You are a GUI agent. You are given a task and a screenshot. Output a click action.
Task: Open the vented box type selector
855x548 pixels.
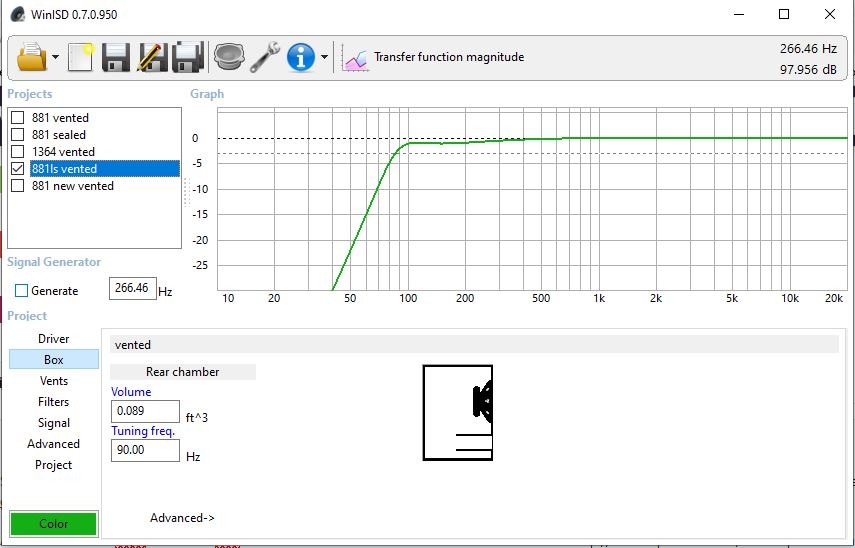click(x=474, y=345)
